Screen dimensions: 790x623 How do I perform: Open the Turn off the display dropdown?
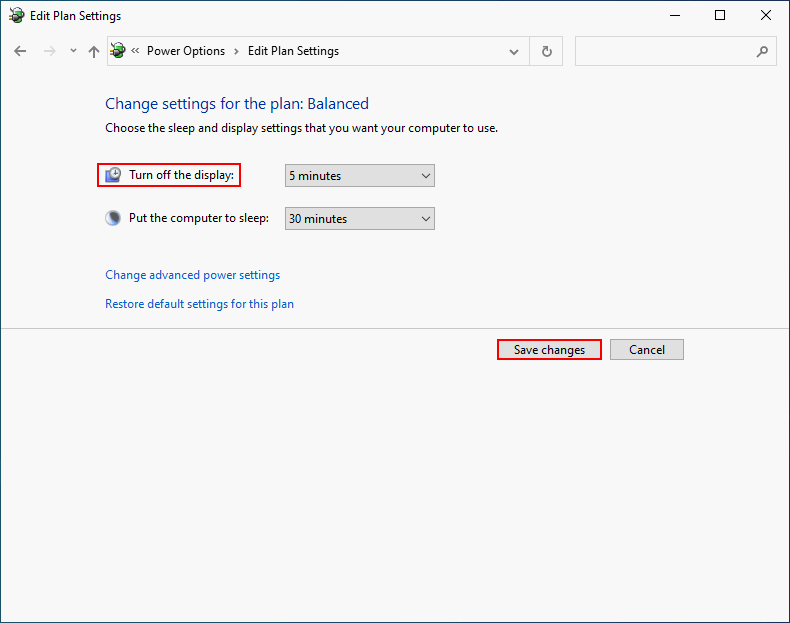tap(359, 176)
